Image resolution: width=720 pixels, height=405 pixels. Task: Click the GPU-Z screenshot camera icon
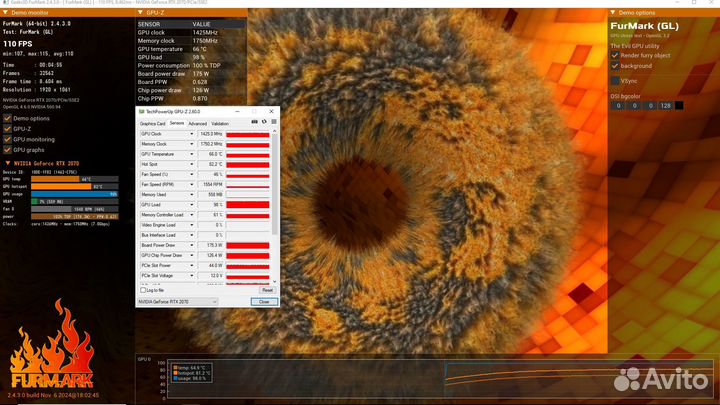click(254, 122)
